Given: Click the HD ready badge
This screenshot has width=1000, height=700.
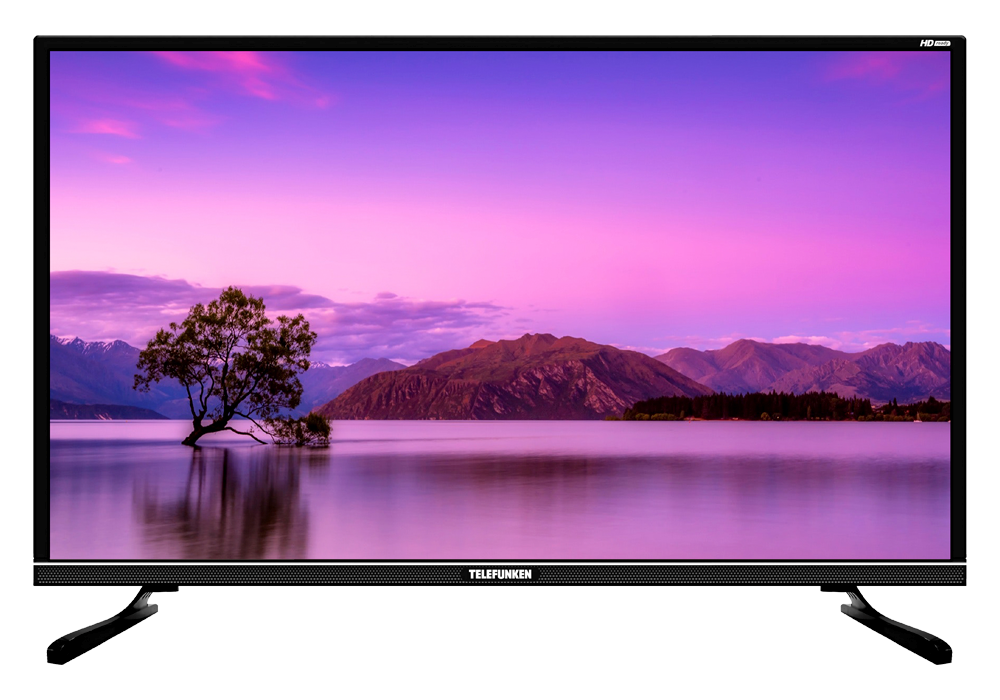Looking at the screenshot, I should tap(934, 44).
